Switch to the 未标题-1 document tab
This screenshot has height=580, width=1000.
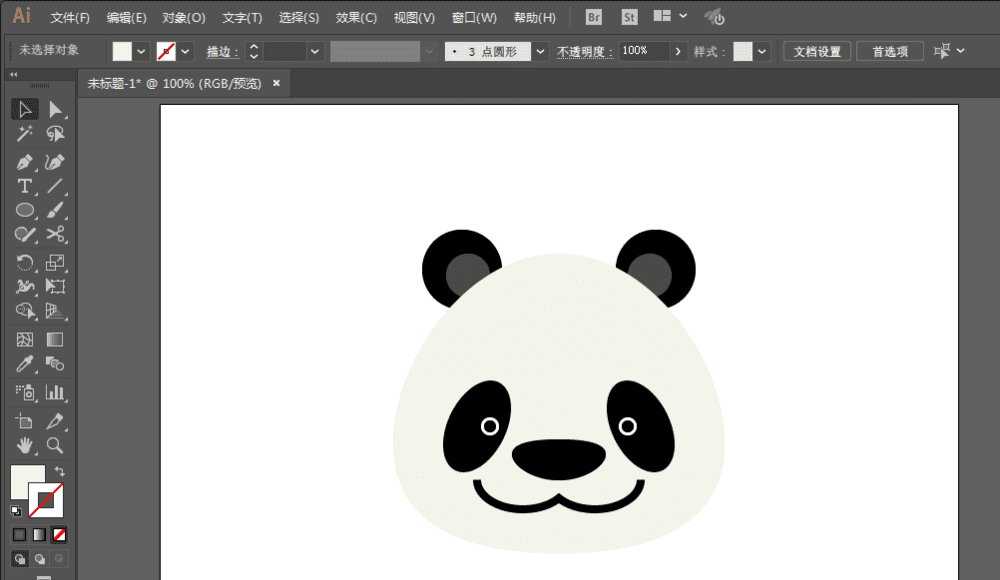pyautogui.click(x=174, y=84)
